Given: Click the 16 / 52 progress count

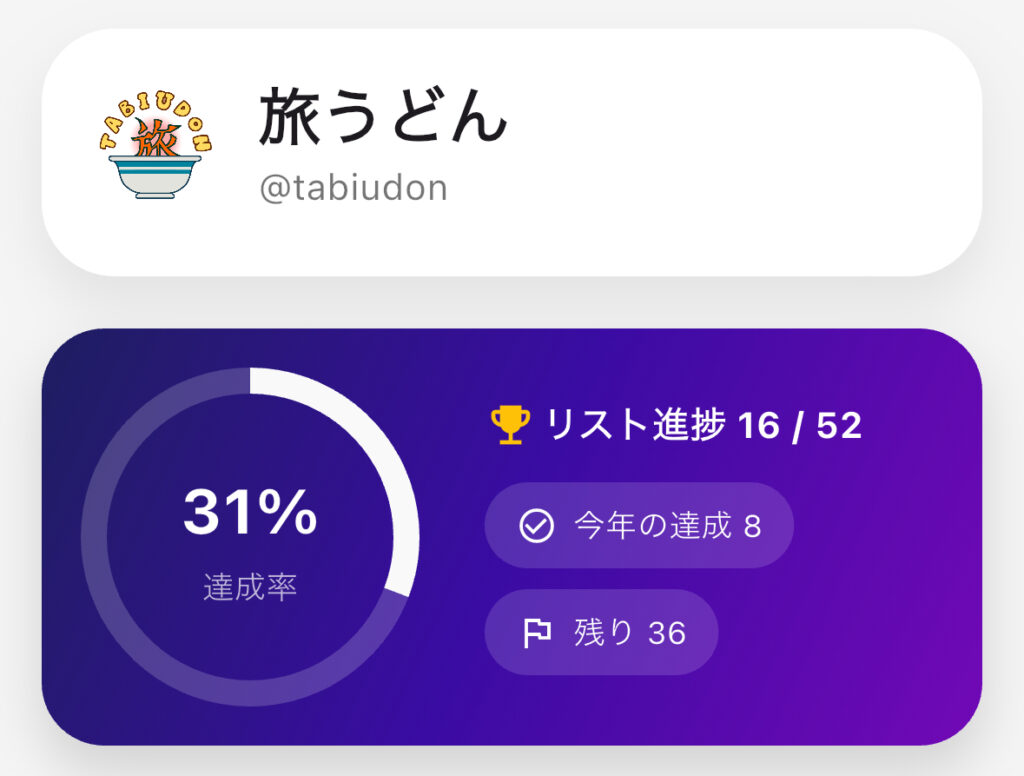Looking at the screenshot, I should [799, 426].
